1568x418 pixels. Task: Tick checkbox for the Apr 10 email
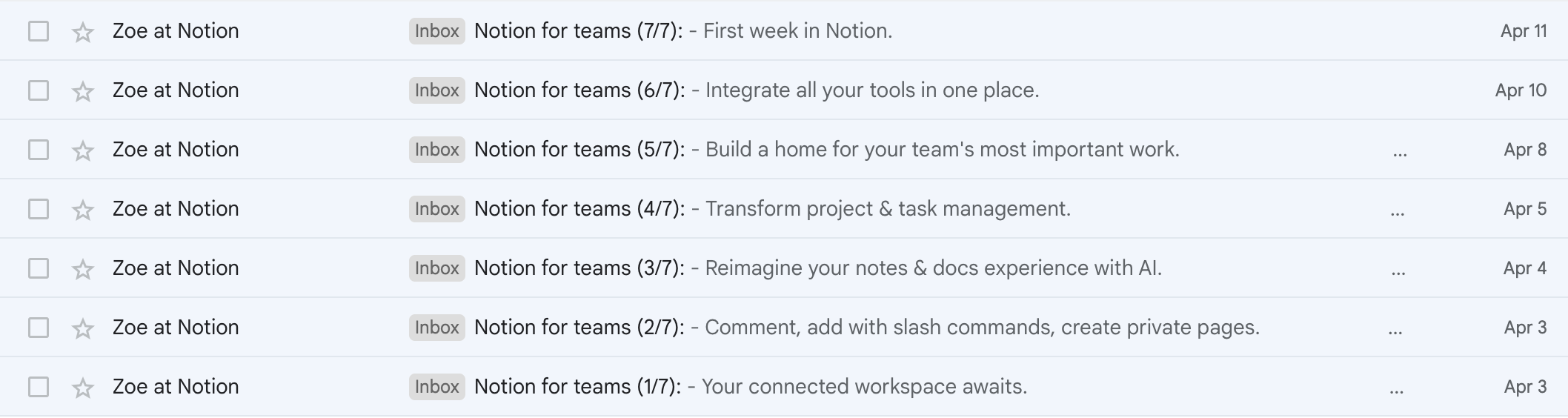tap(39, 90)
